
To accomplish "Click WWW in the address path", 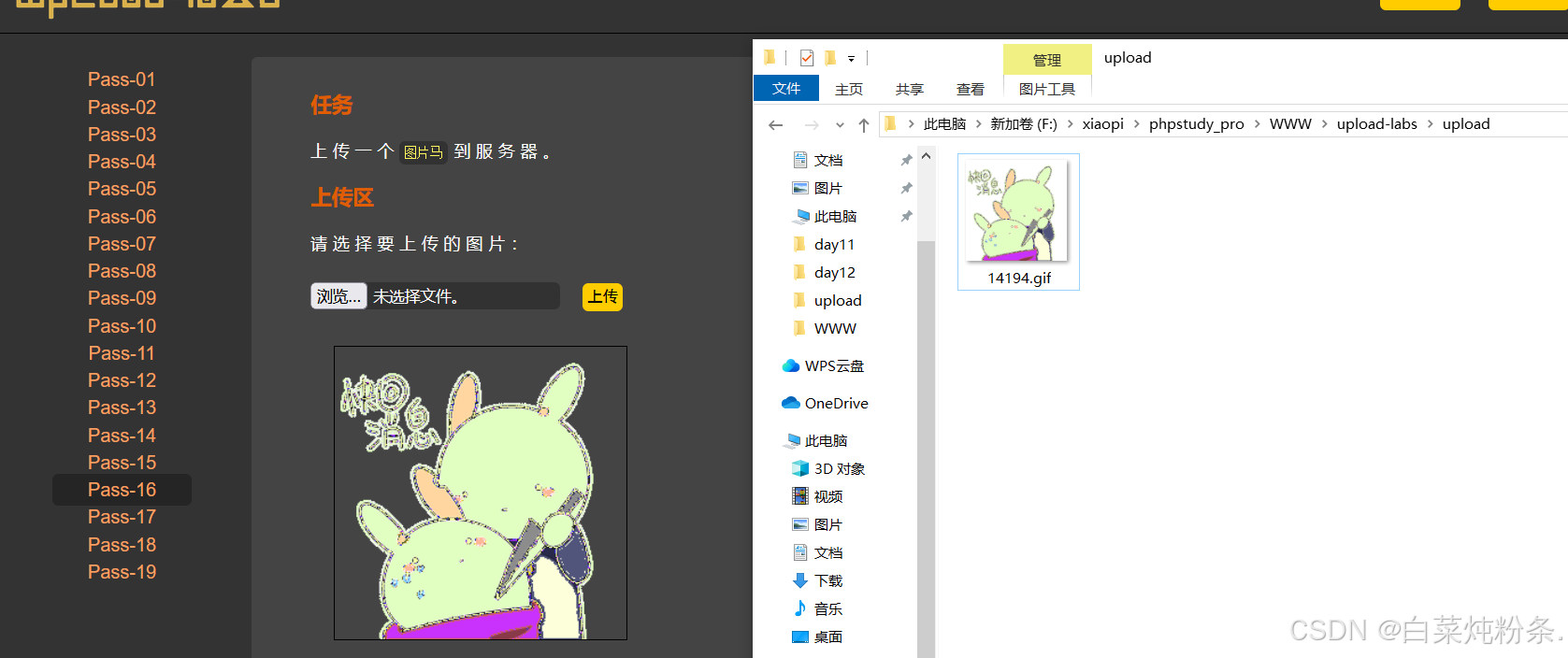I will click(x=1290, y=124).
